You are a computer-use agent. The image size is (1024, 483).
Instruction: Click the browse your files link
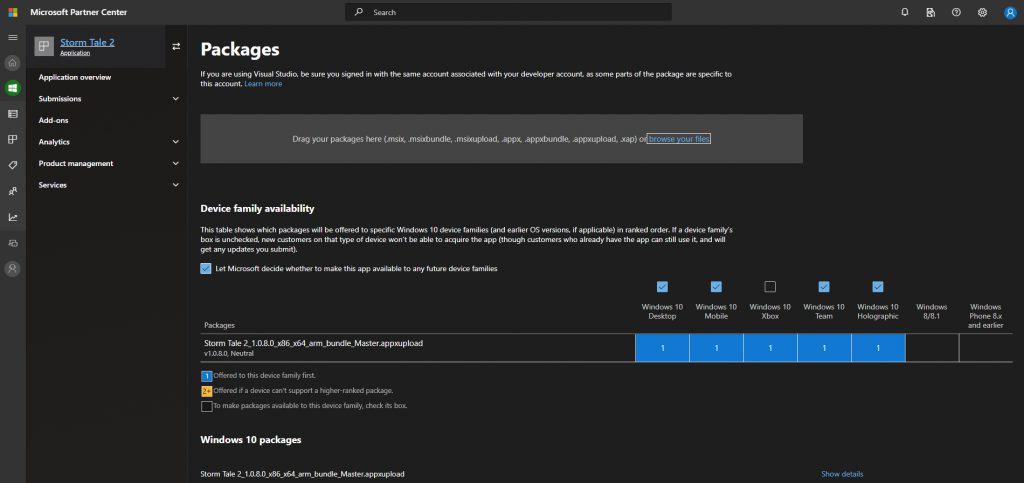click(679, 139)
